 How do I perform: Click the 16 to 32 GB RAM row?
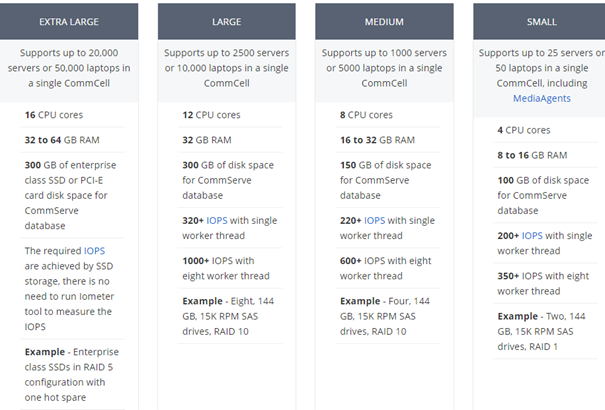[x=388, y=140]
